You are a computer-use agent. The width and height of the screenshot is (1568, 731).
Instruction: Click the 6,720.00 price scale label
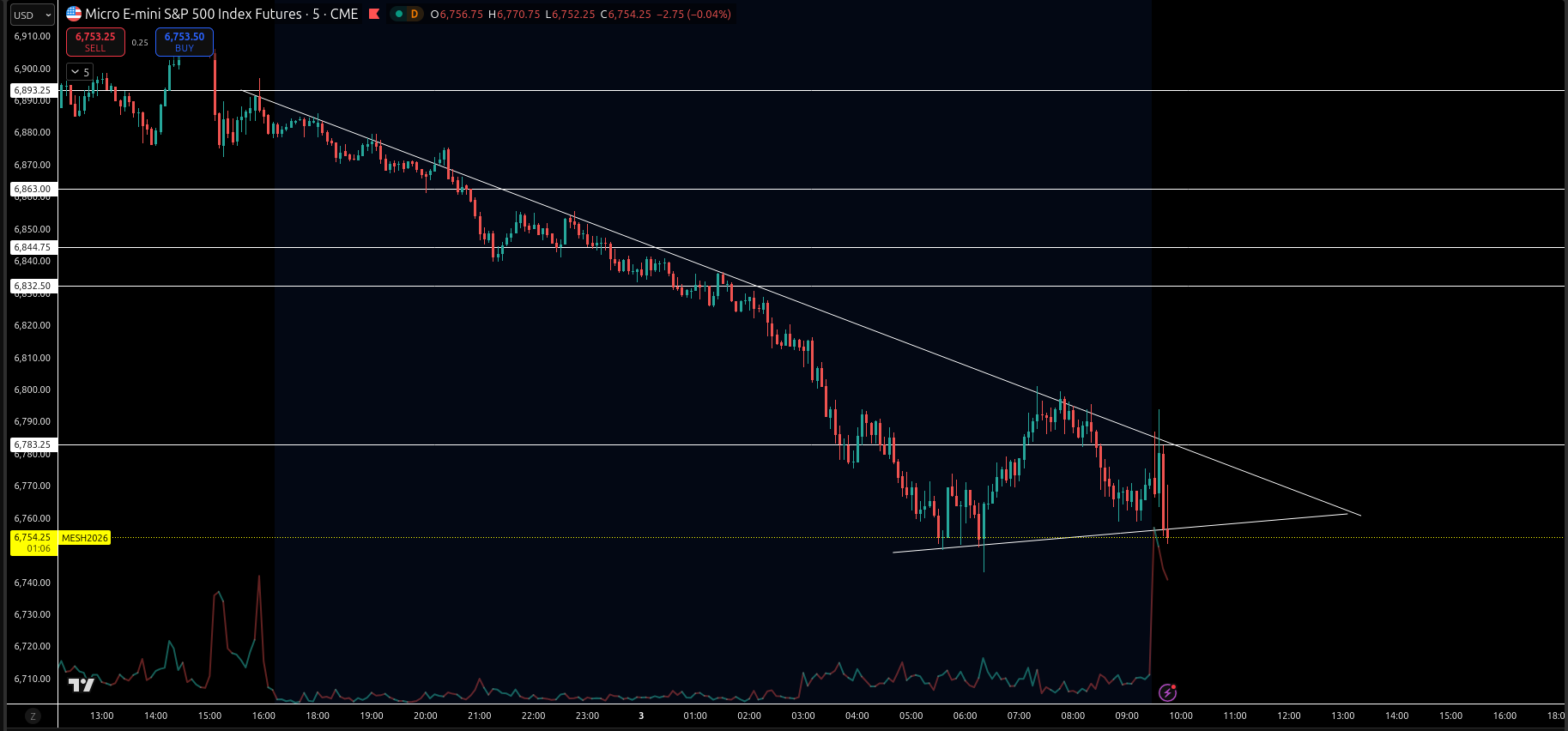tap(33, 646)
